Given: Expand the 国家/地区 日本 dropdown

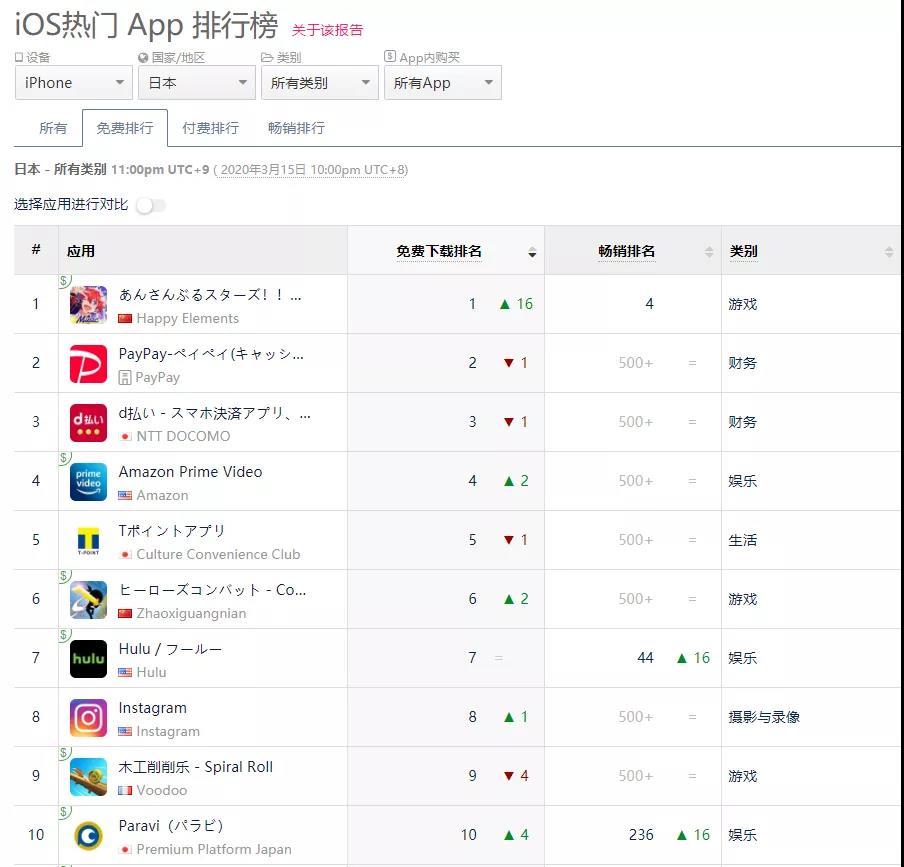Looking at the screenshot, I should (196, 82).
